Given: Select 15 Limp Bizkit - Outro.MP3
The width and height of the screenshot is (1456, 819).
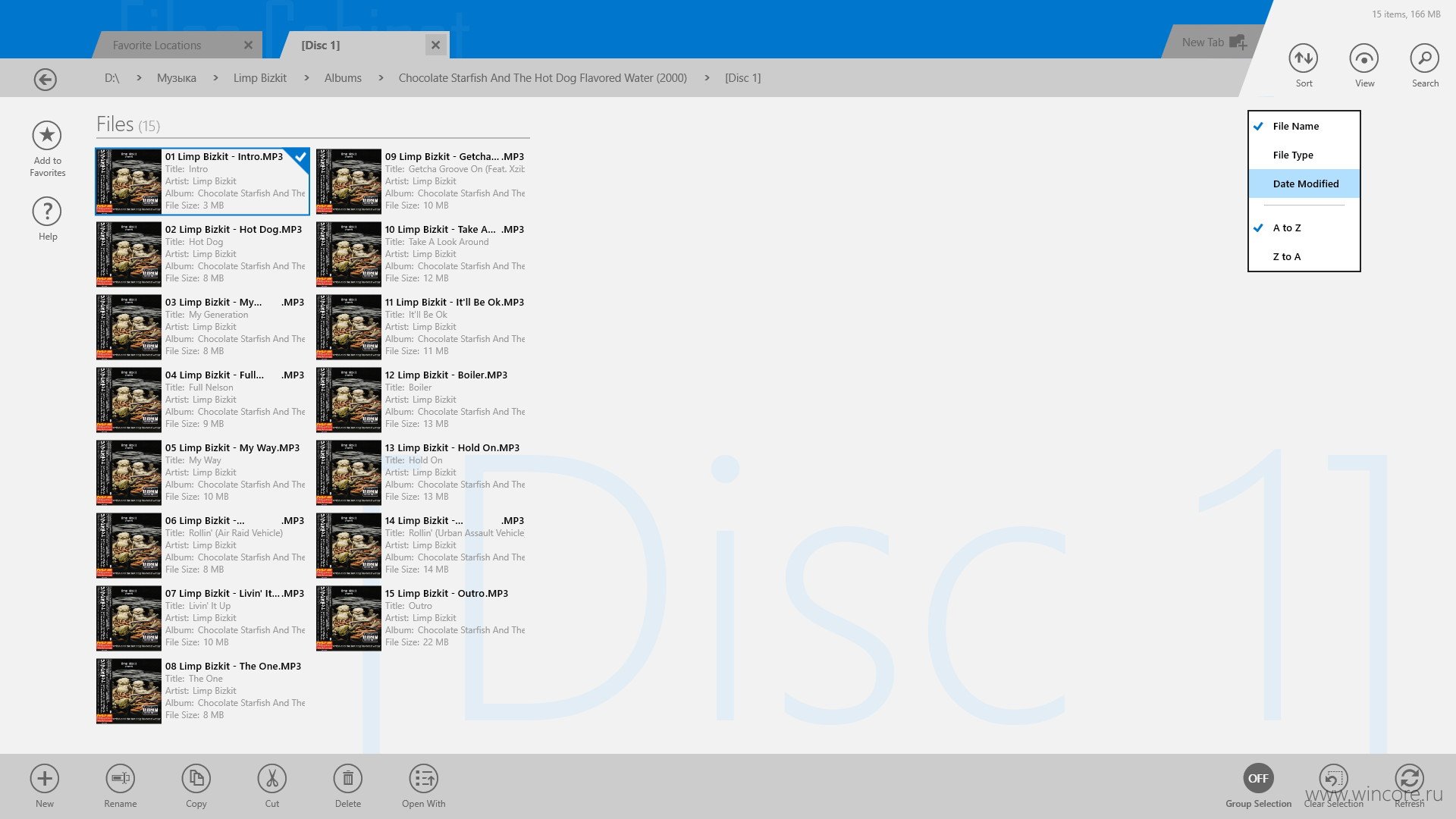Looking at the screenshot, I should (422, 618).
